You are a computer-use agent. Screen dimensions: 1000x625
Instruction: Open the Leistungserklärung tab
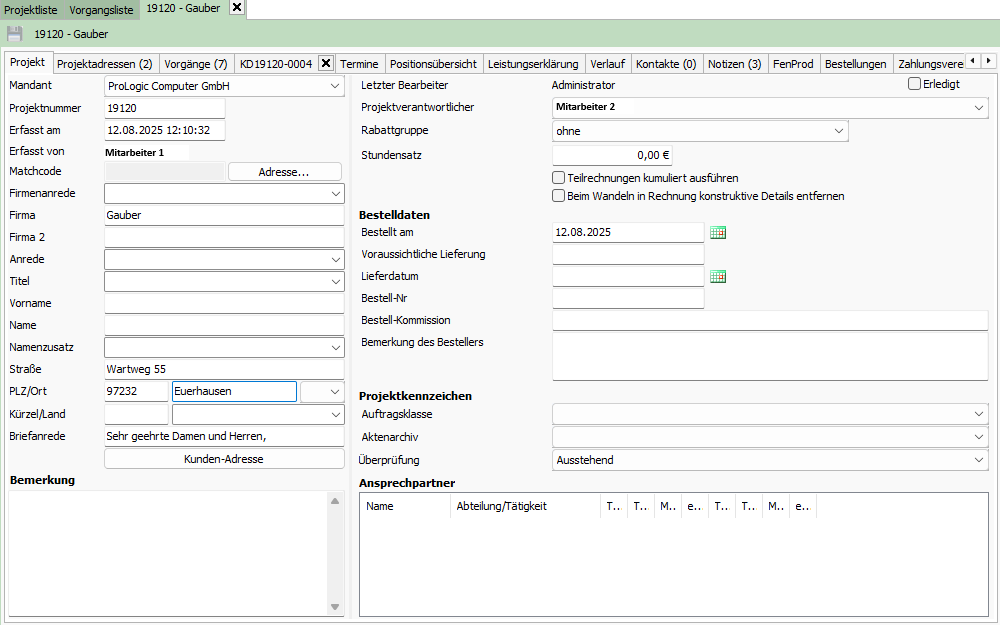tap(533, 64)
